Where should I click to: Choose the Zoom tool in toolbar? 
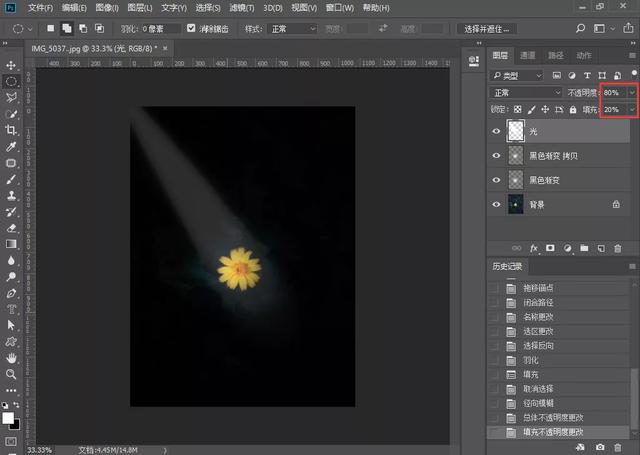pyautogui.click(x=11, y=373)
